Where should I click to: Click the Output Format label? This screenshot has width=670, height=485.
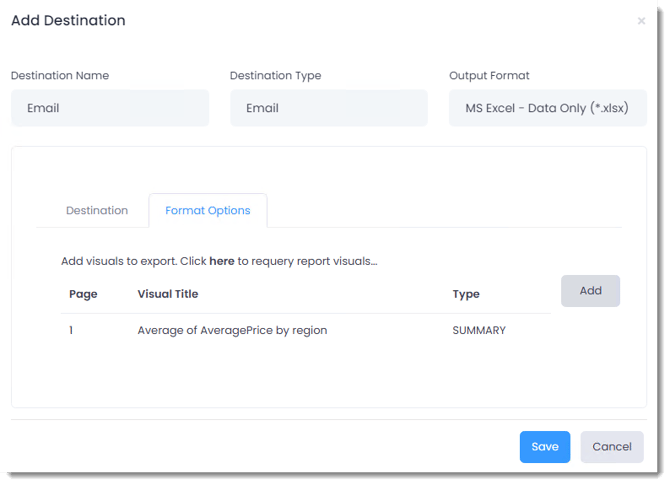tap(489, 75)
